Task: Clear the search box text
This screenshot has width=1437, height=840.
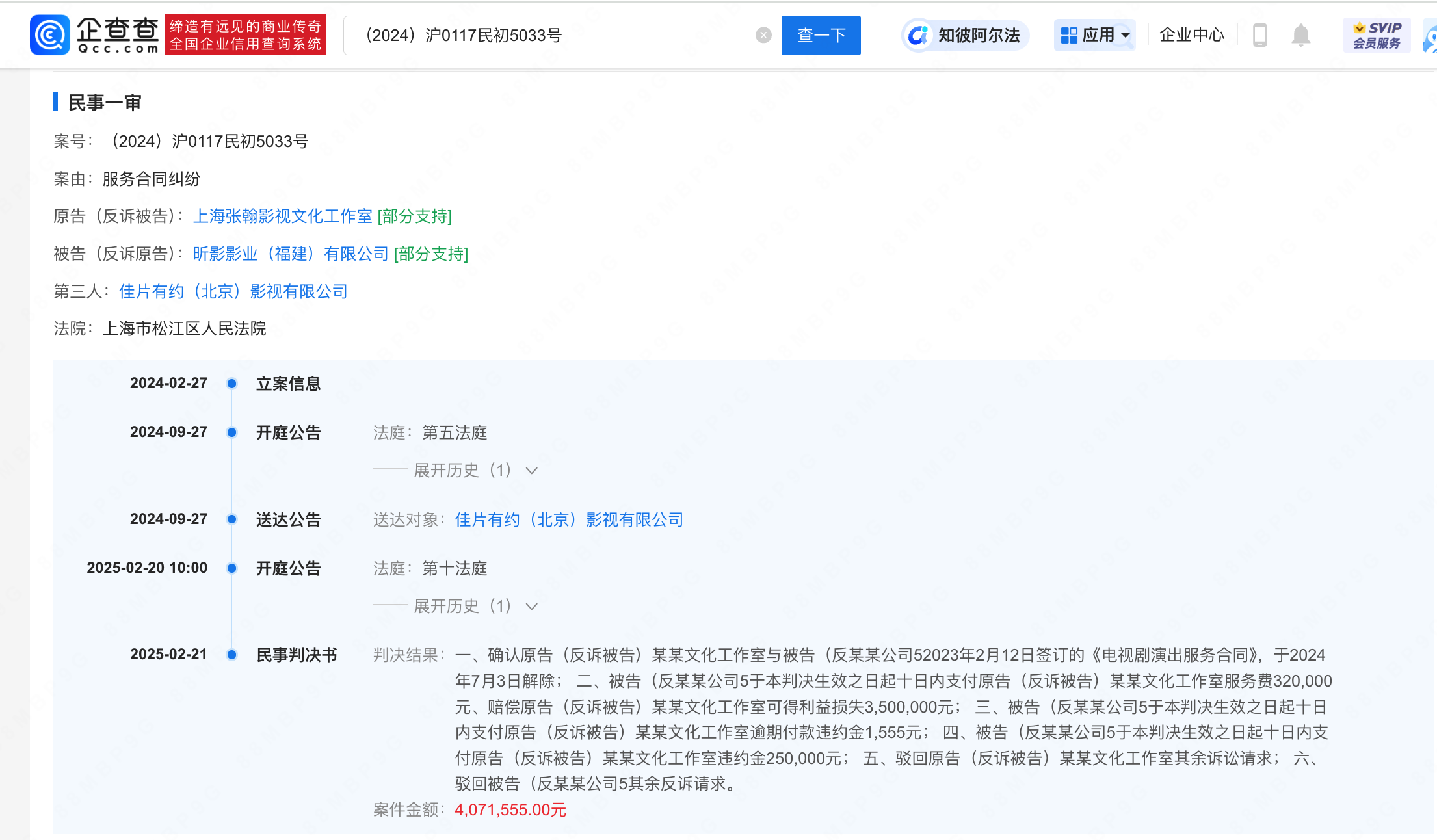Action: 763,35
